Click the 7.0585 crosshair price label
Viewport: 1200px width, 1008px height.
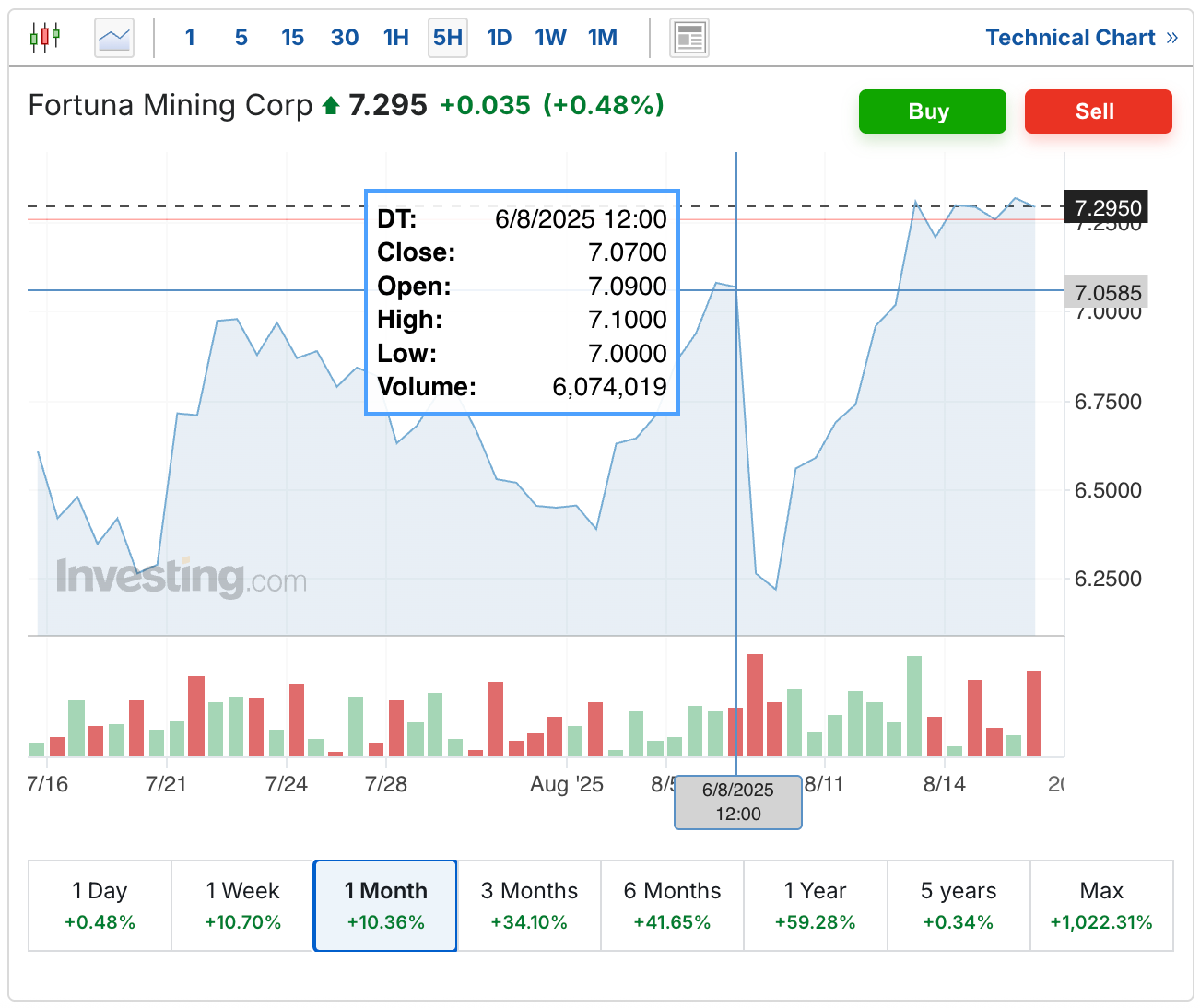(x=1106, y=292)
